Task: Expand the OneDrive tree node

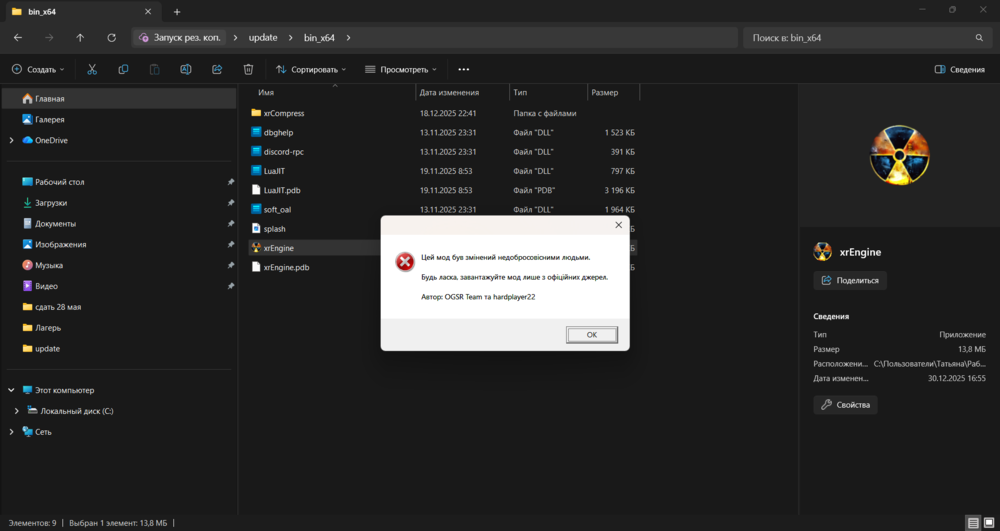Action: pos(11,140)
